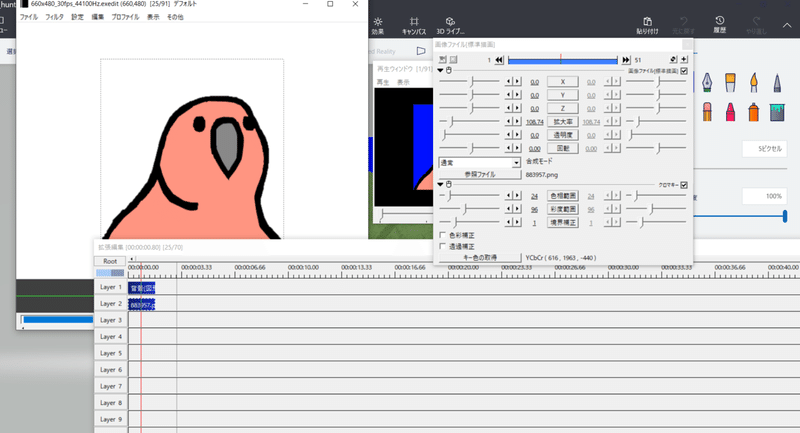Click the キー色の取得 button
Screen dimensions: 800x433
pos(480,258)
